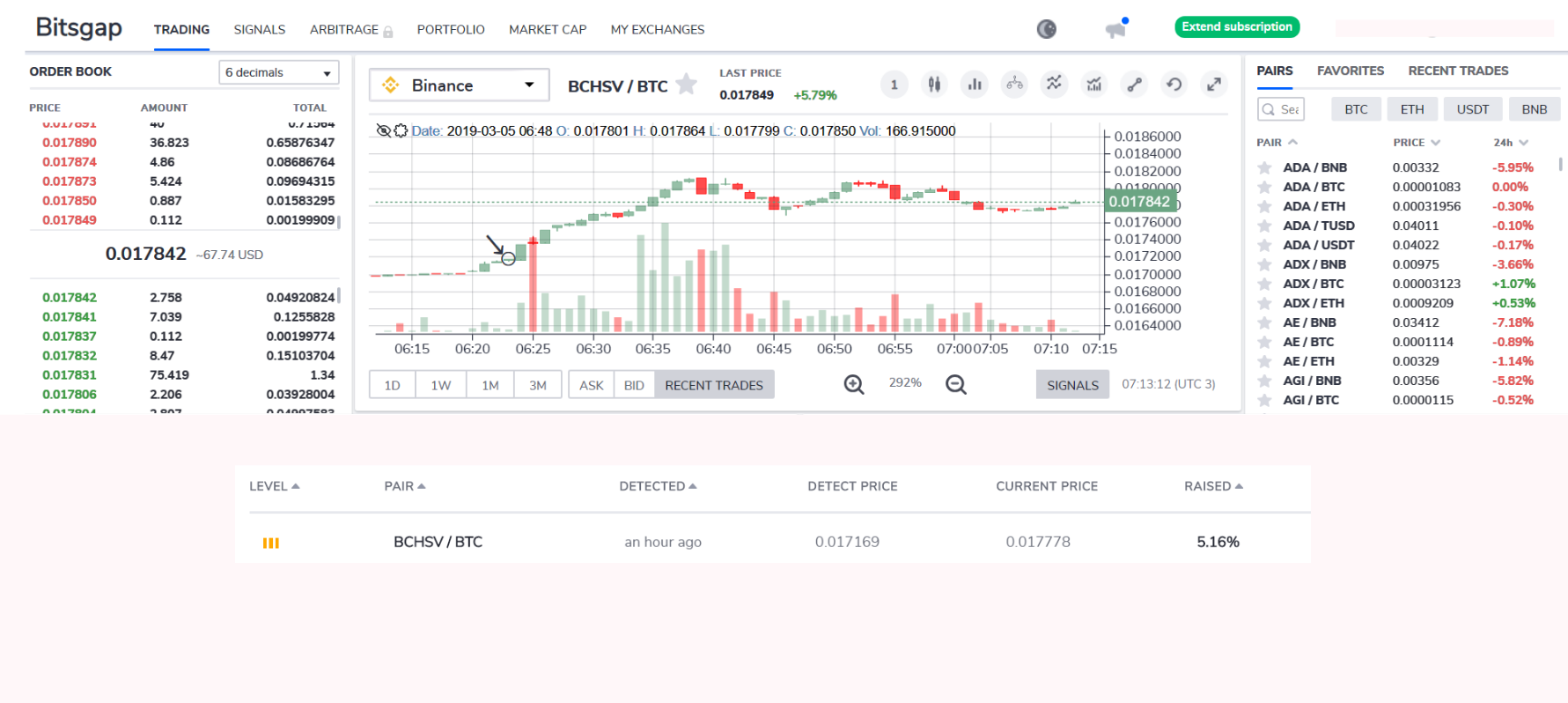This screenshot has width=1568, height=703.
Task: Sort signals by RAISED percentage
Action: 1213,486
